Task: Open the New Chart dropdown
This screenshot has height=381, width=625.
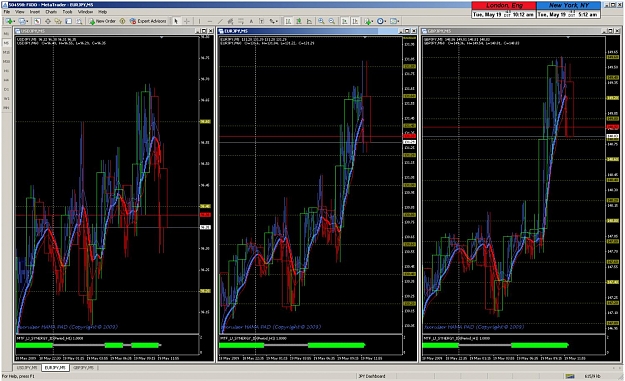Action: pos(10,21)
